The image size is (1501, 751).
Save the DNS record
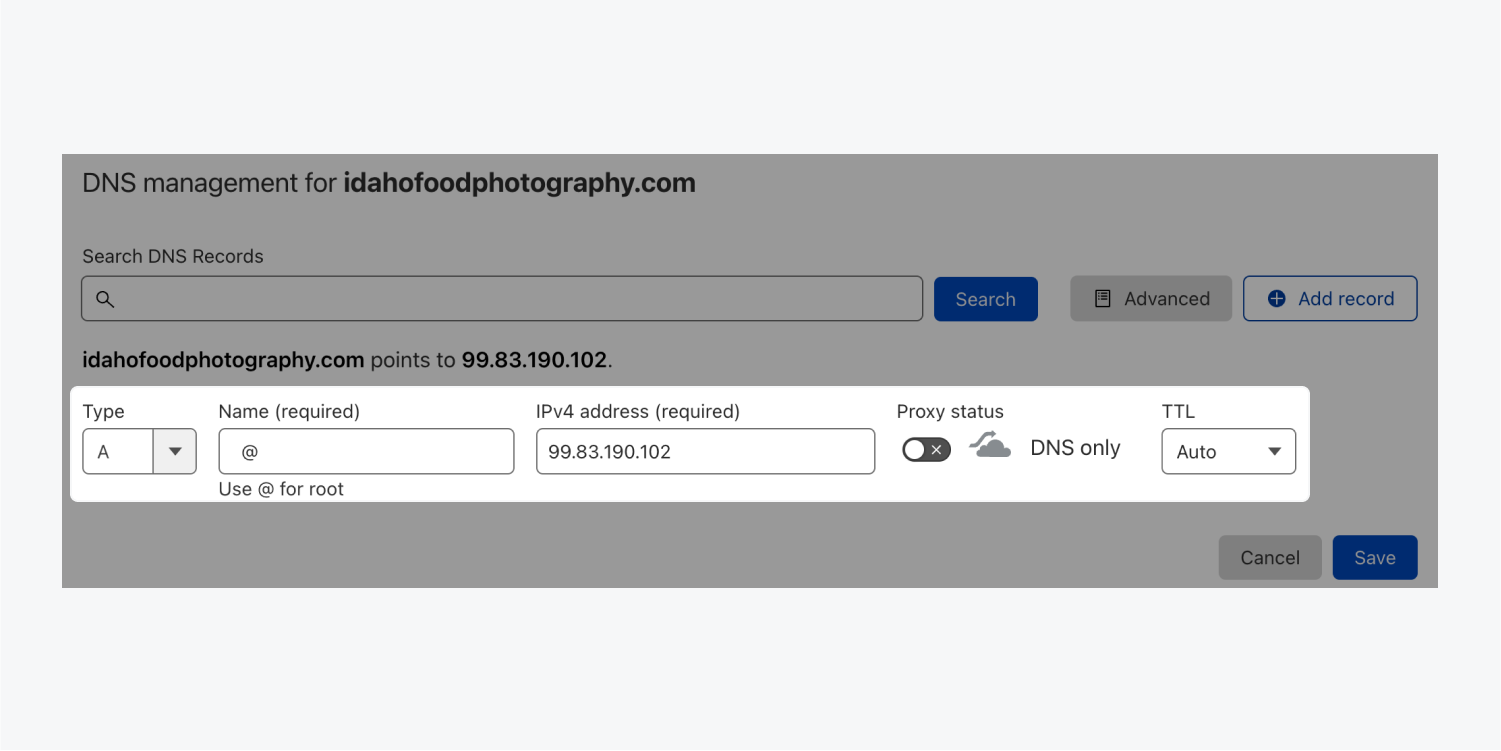(1375, 558)
